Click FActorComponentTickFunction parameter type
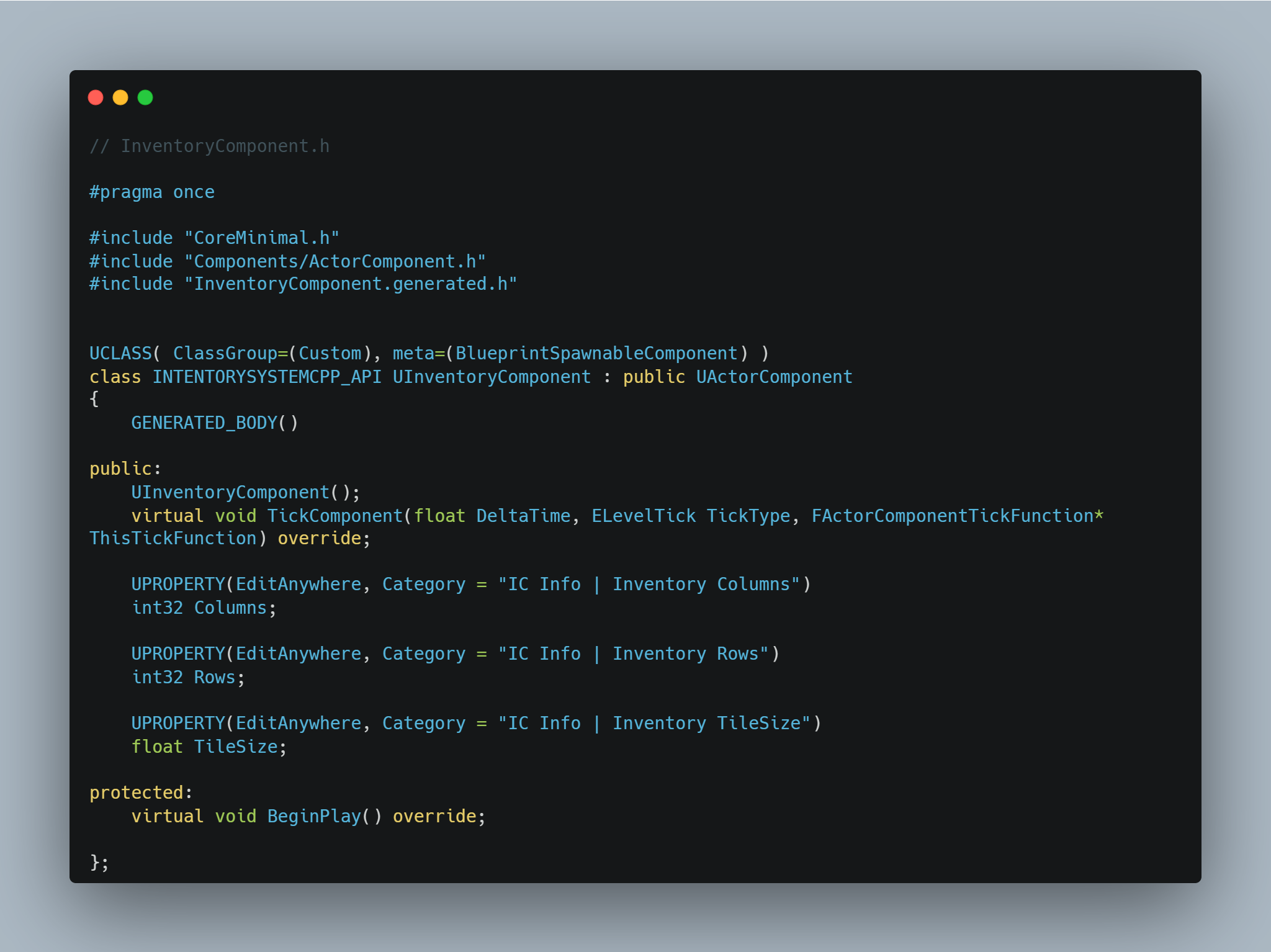The width and height of the screenshot is (1271, 952). click(x=952, y=516)
